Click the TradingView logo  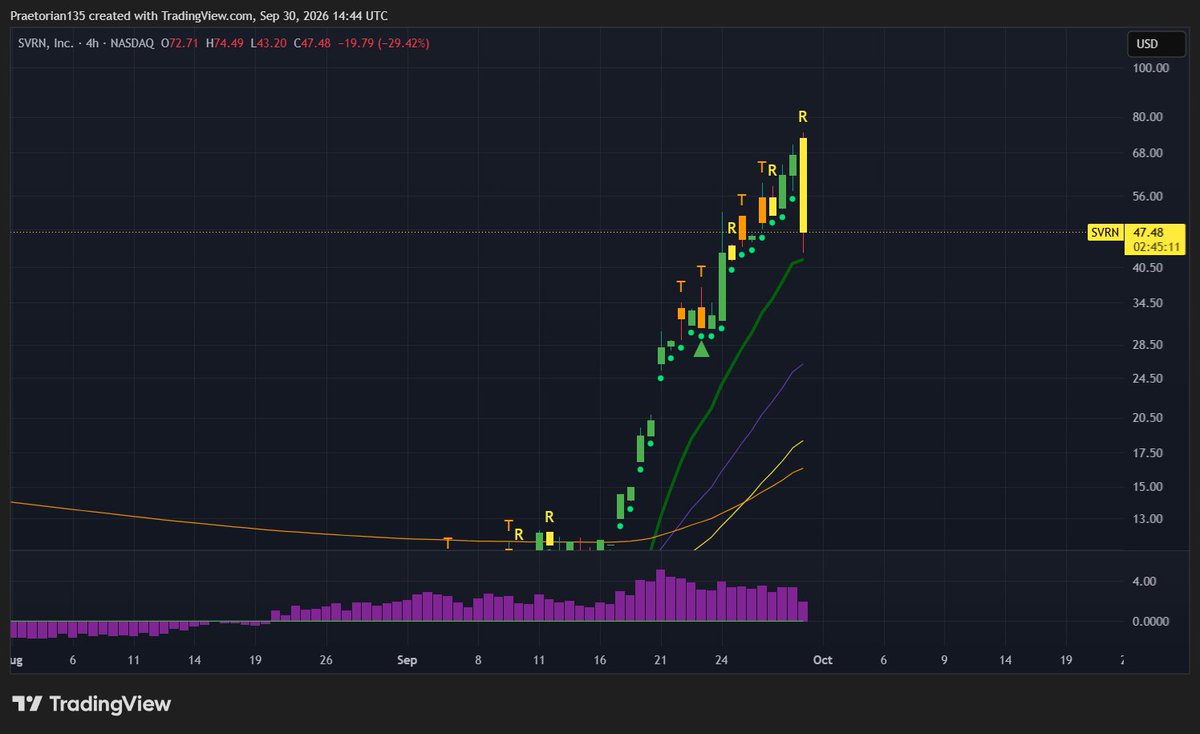tap(91, 704)
